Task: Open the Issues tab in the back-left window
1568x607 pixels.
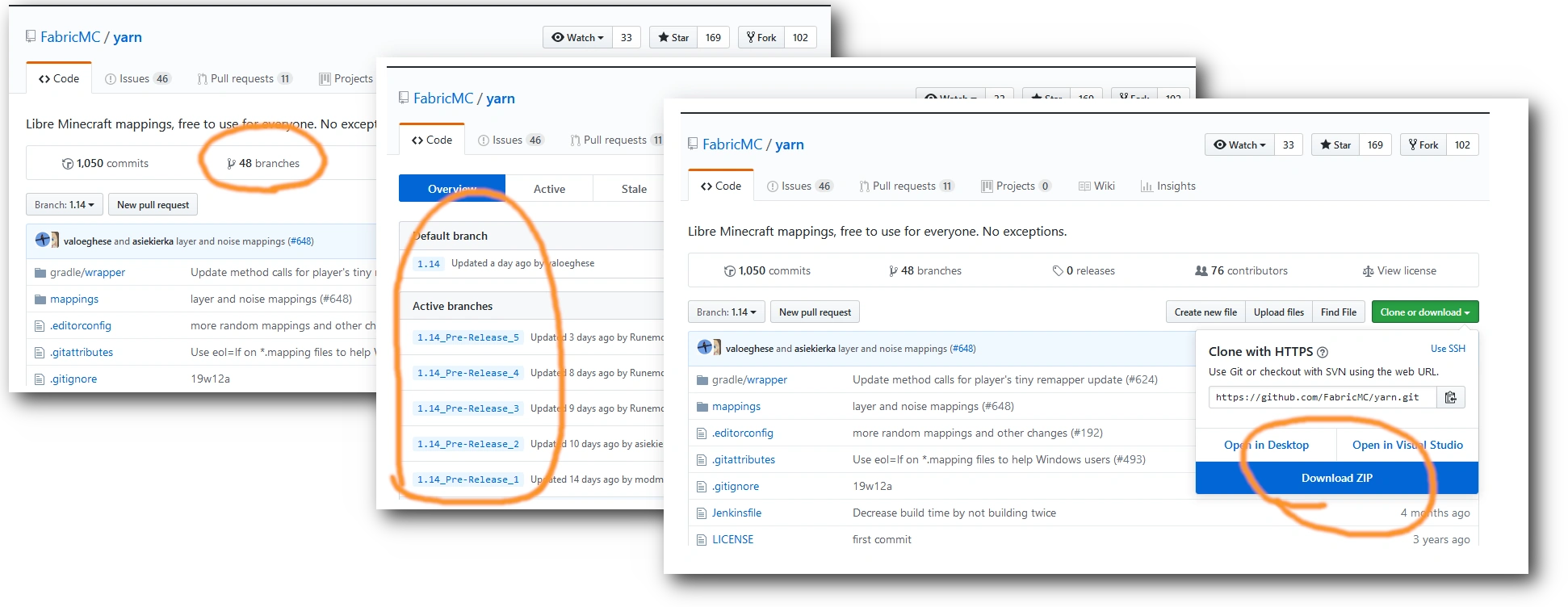Action: click(136, 79)
